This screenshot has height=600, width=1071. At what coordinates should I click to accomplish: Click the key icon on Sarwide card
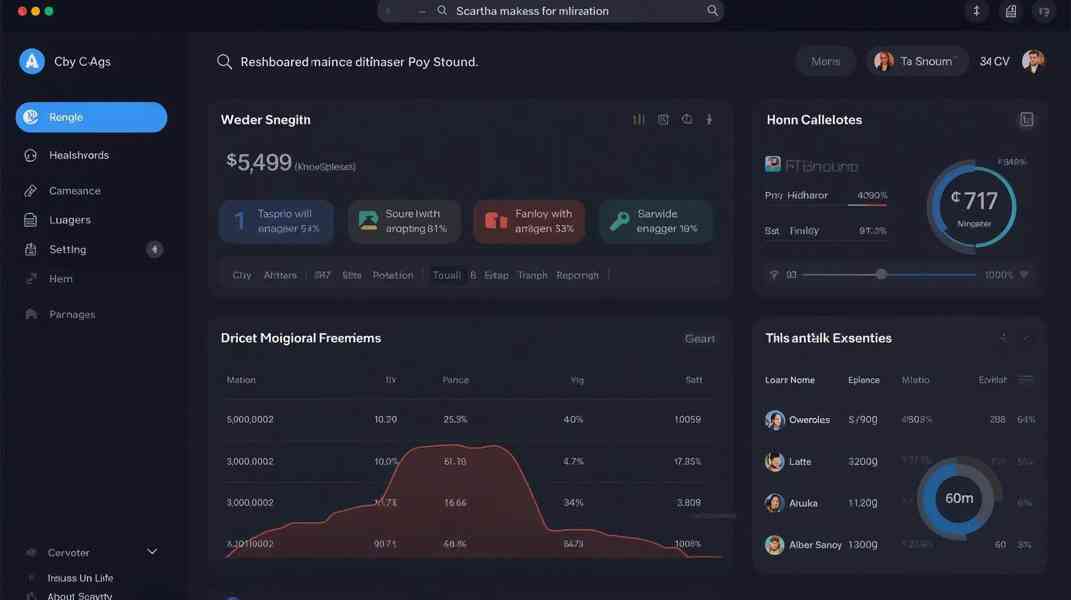pyautogui.click(x=620, y=221)
